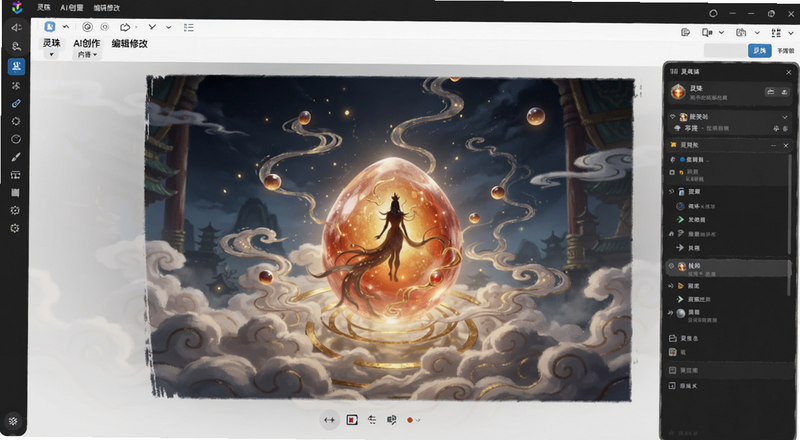Click the text link right of the blue button

pos(786,51)
